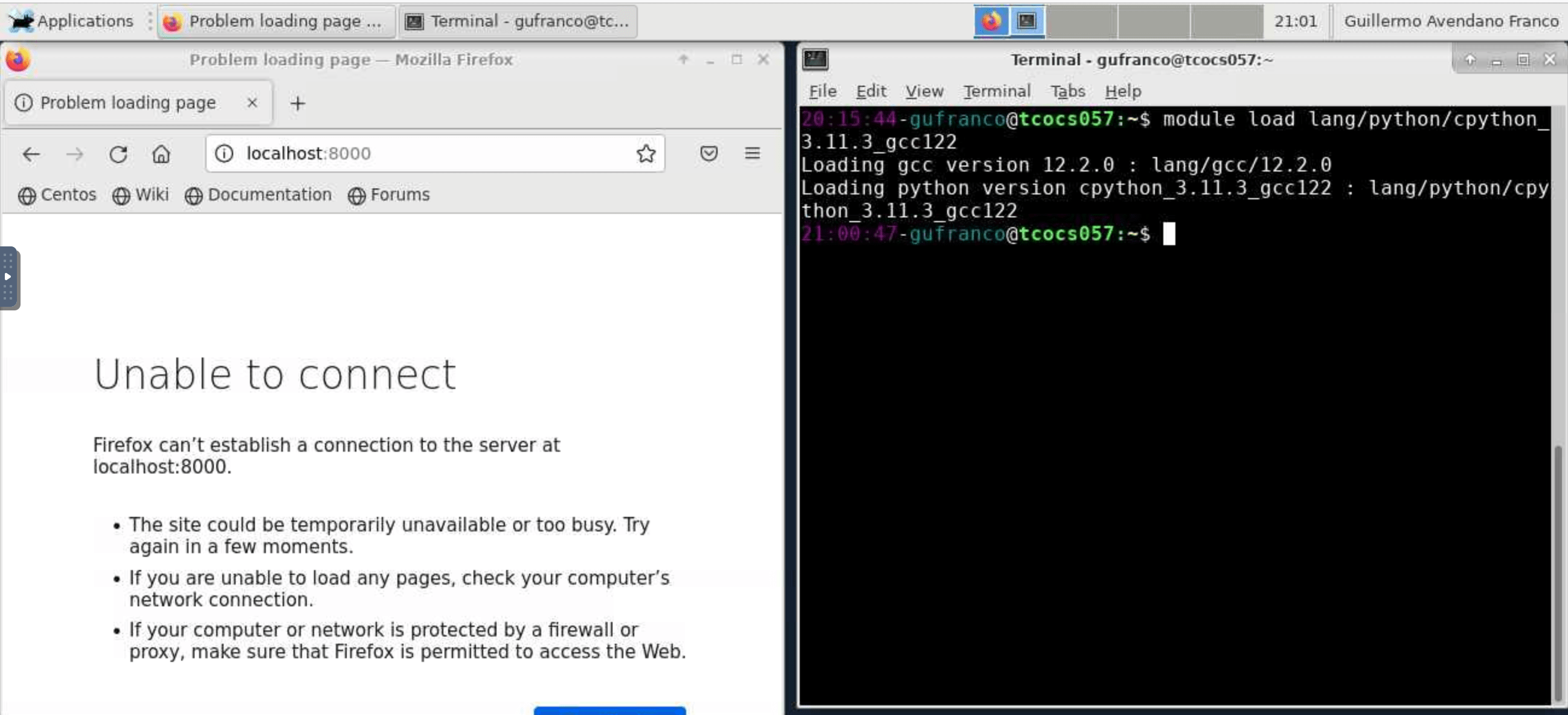Screen dimensions: 1568x715
Task: Select the second workspace in the switcher
Action: (1081, 21)
